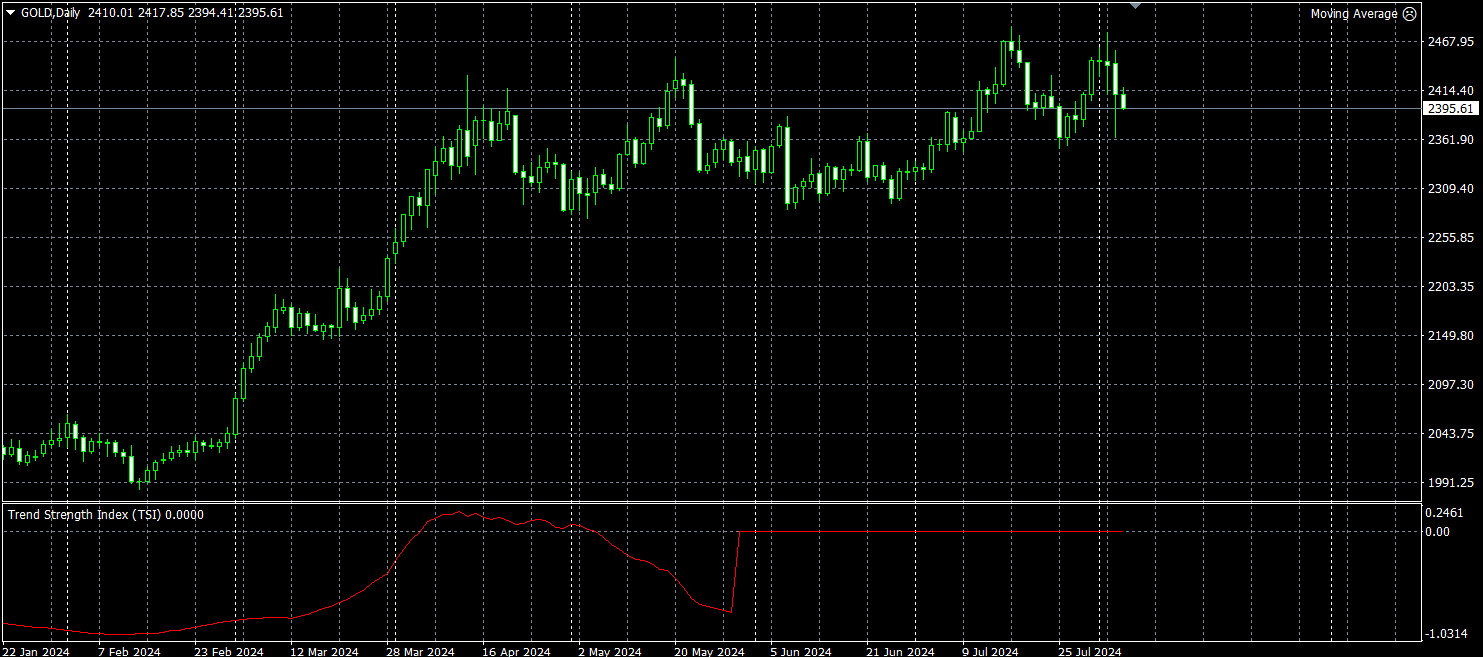Viewport: 1483px width, 657px height.
Task: Click the 23 Feb 2024 date label
Action: point(229,651)
